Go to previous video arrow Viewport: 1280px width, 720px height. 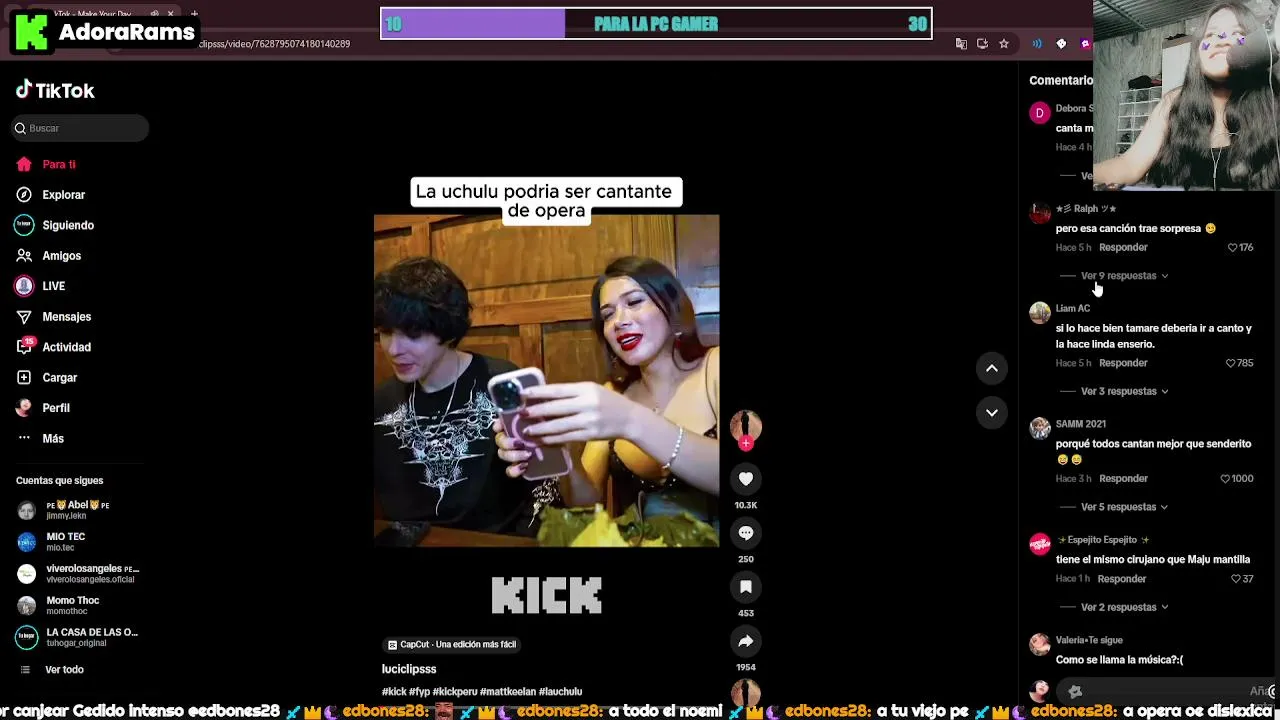(992, 368)
